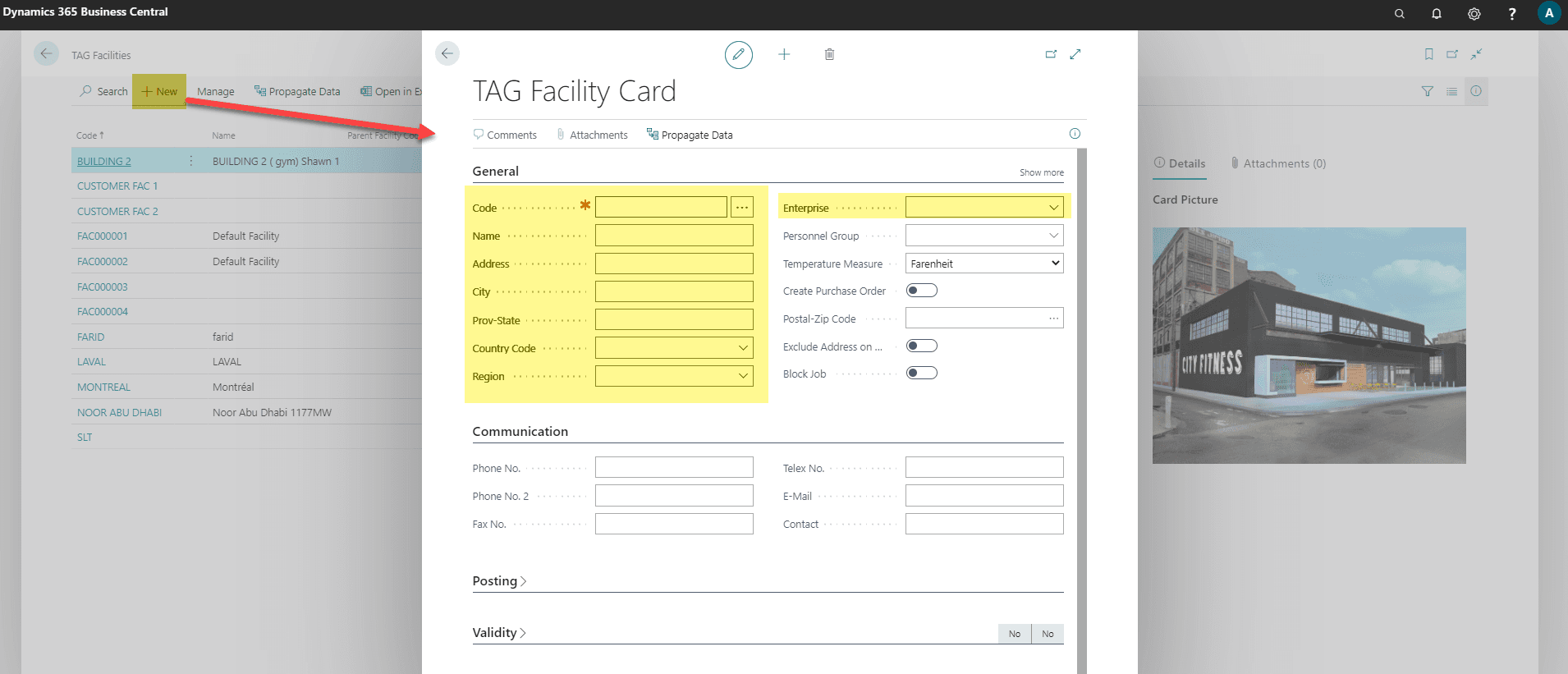Screen dimensions: 1568x674
Task: Sort list by Code column header
Action: tap(89, 135)
